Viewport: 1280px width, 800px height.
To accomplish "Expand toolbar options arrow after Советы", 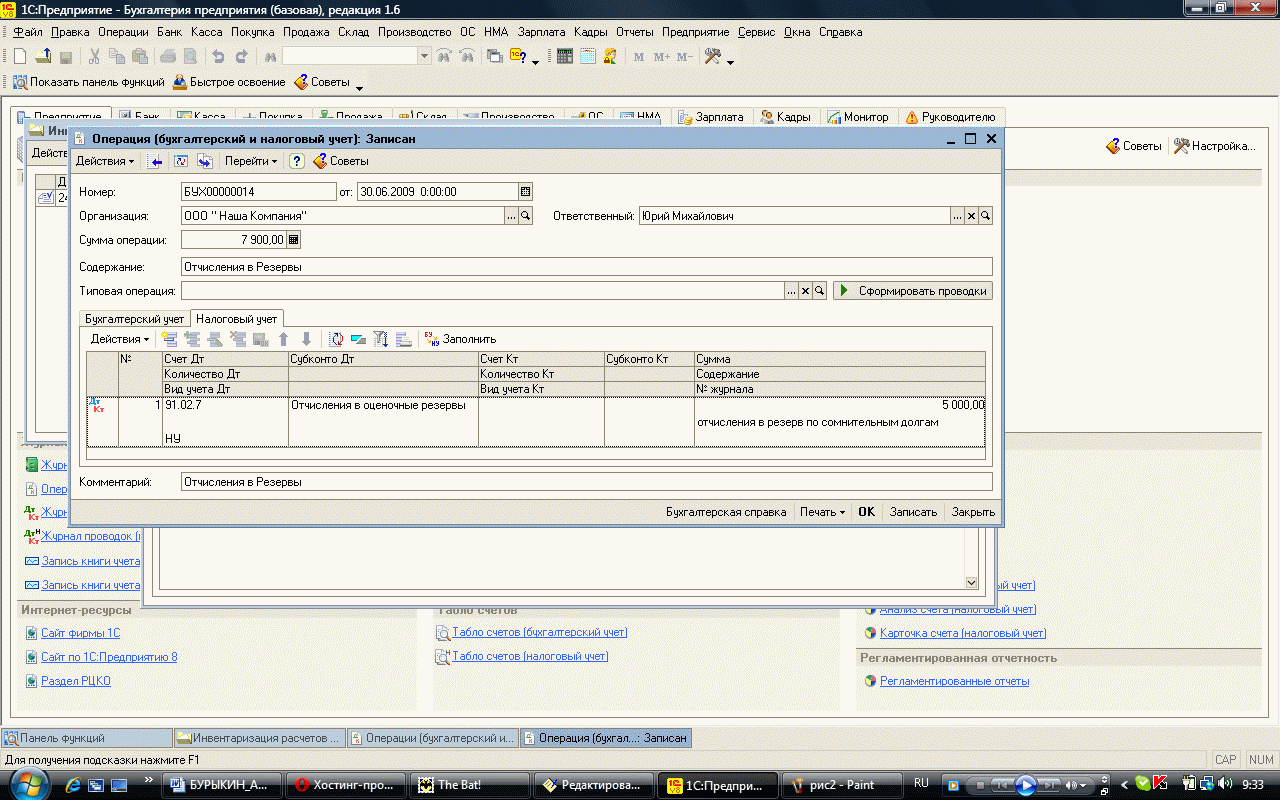I will pos(359,87).
